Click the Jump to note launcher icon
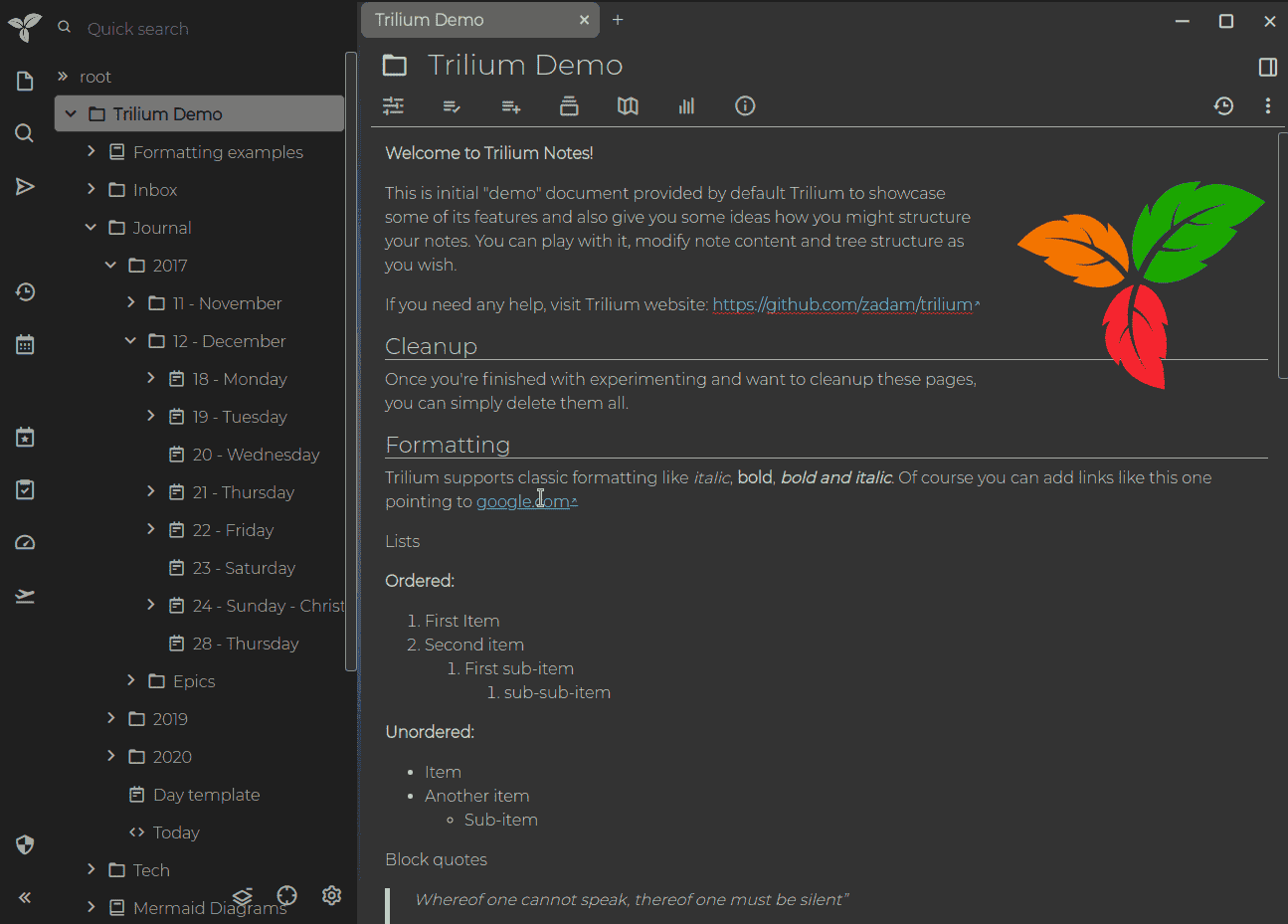The image size is (1288, 924). [x=25, y=187]
